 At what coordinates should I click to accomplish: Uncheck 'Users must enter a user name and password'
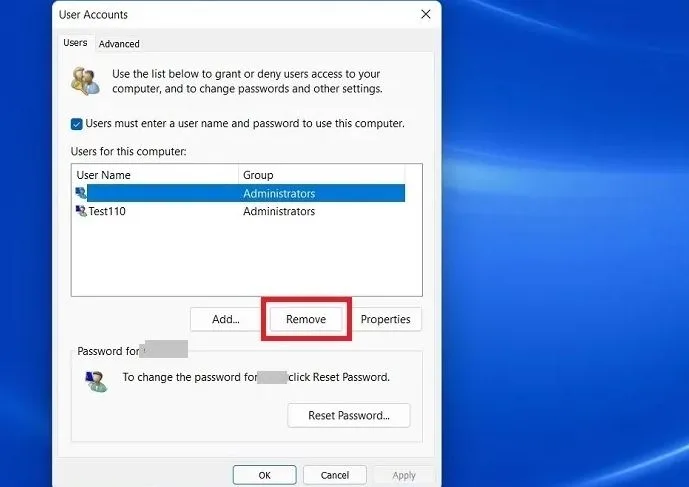pyautogui.click(x=76, y=124)
